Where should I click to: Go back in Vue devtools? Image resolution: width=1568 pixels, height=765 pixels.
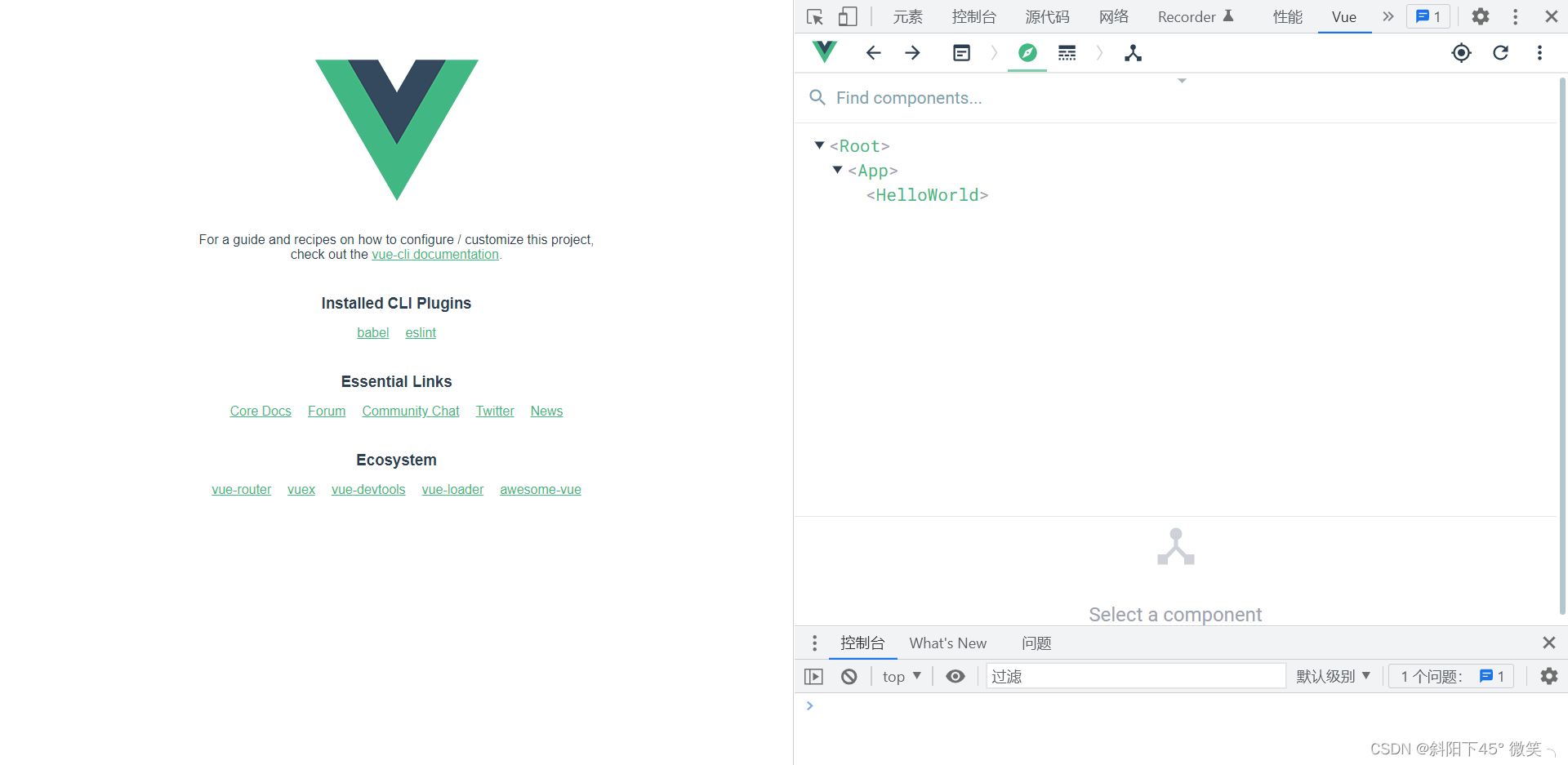point(873,53)
